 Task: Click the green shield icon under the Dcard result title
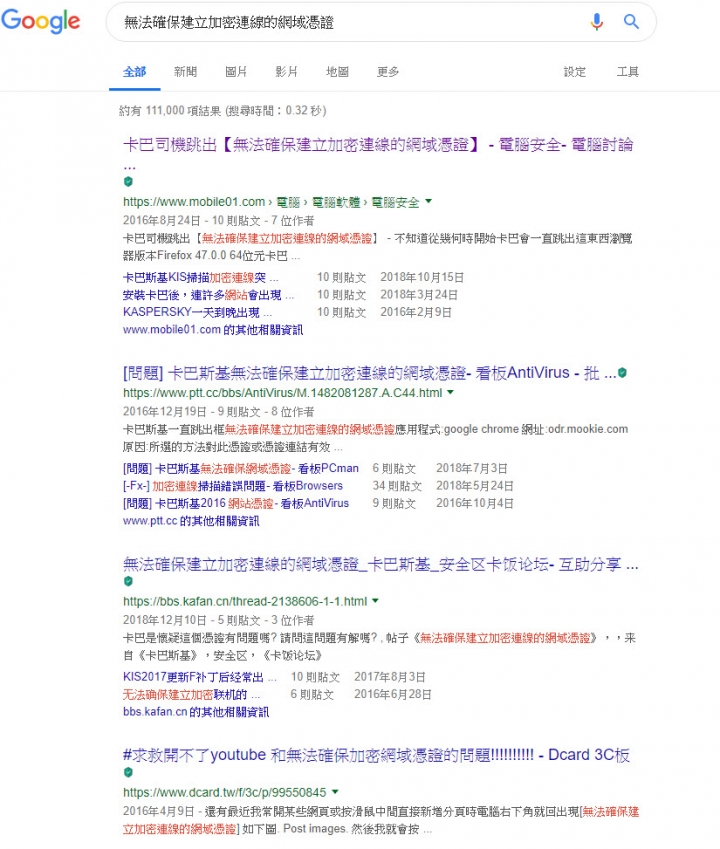tap(128, 772)
